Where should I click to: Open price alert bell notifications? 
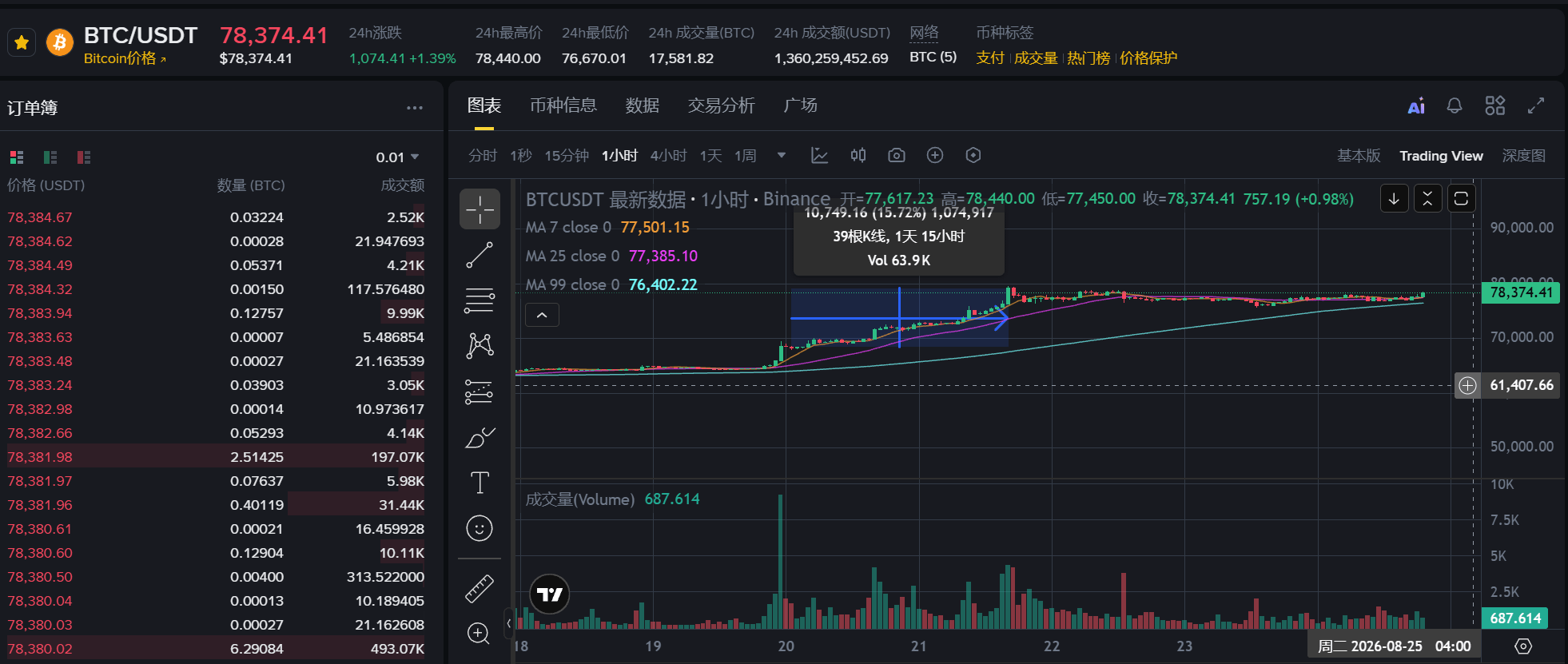1455,105
